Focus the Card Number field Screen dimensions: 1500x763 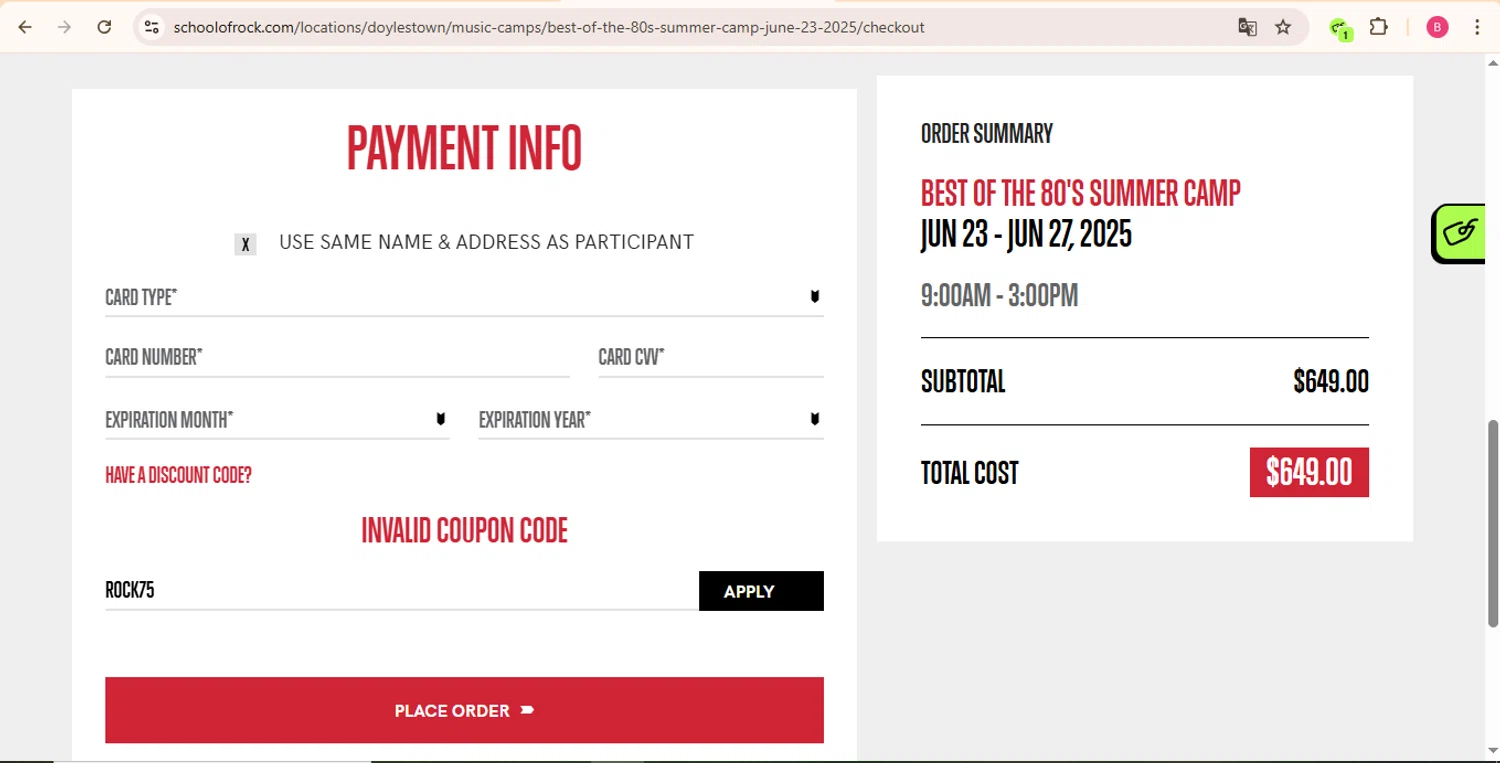click(337, 358)
